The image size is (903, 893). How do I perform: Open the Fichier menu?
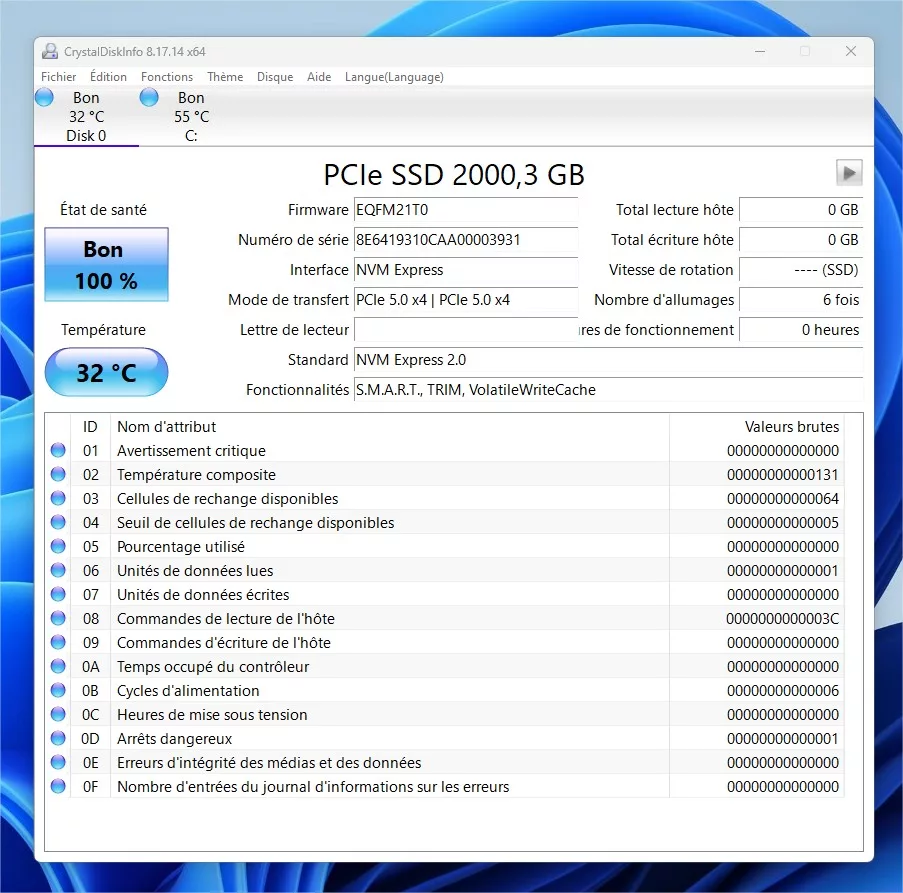58,77
